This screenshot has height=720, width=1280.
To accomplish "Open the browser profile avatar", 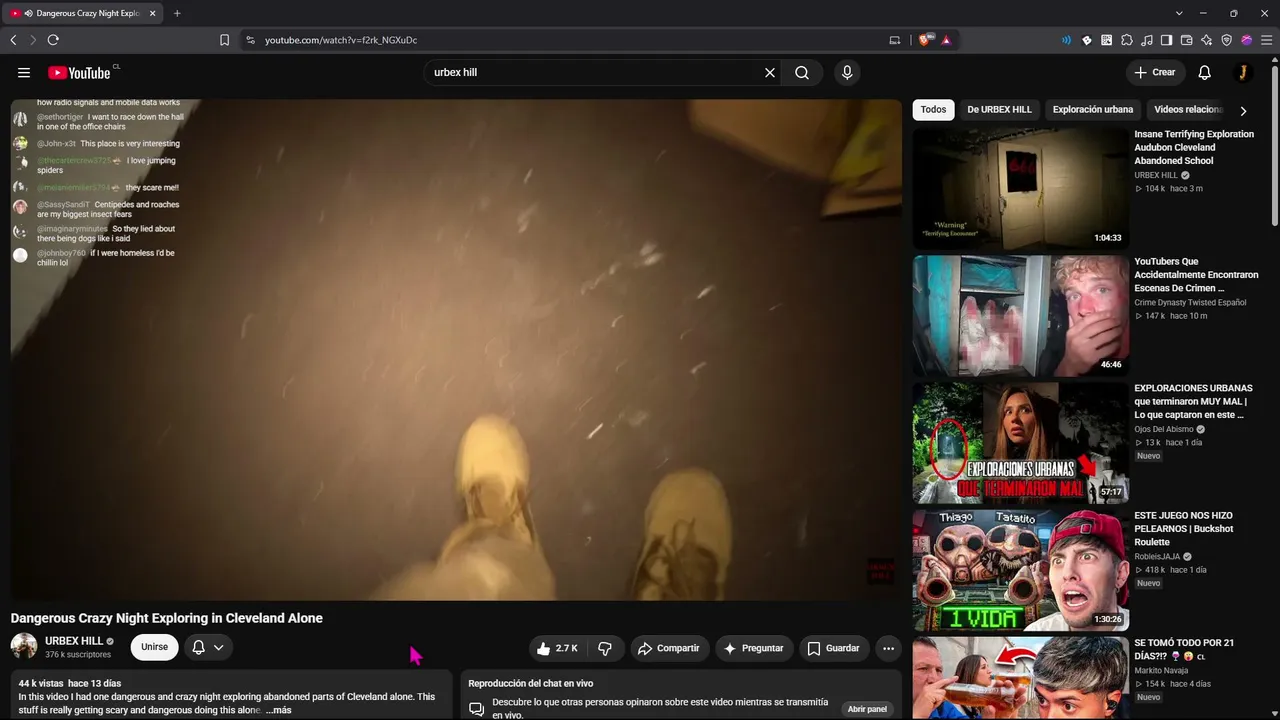I will (x=1247, y=40).
